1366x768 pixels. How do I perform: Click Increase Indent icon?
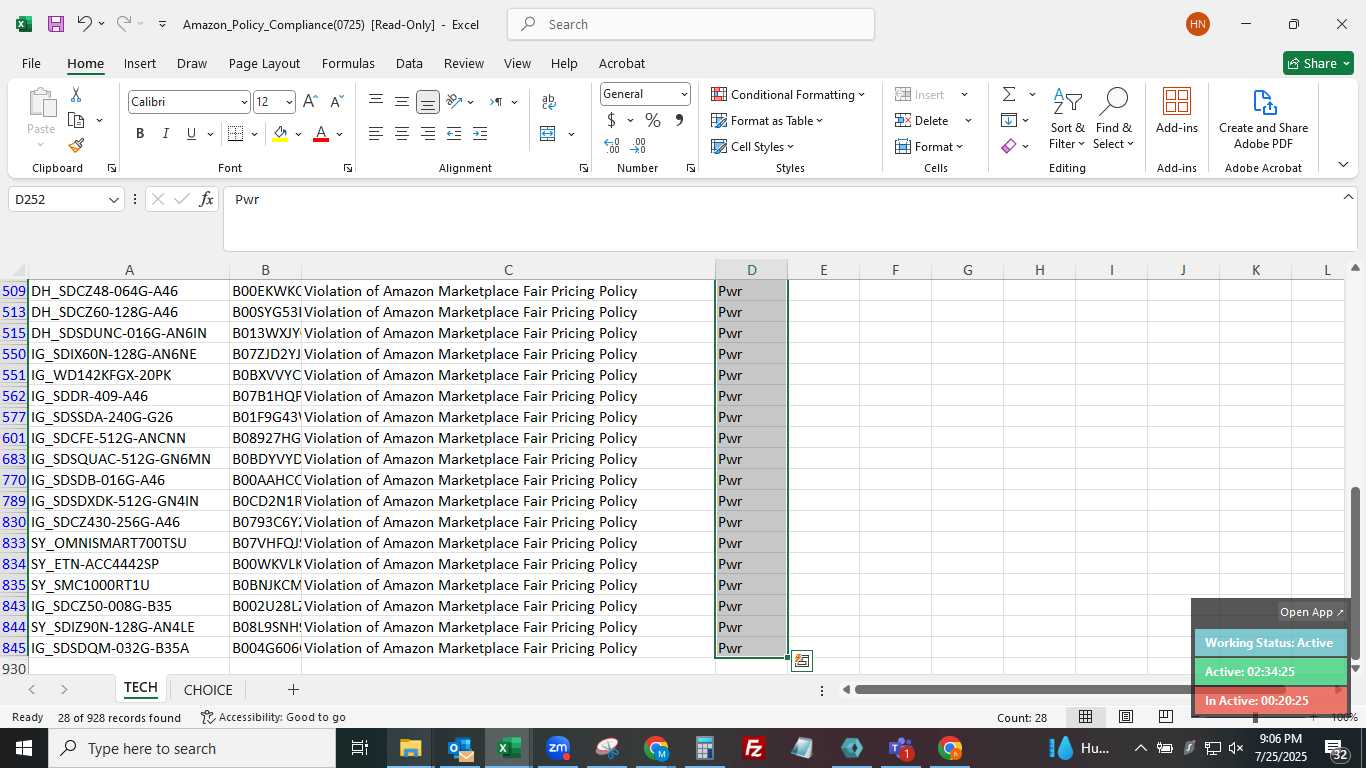[x=480, y=134]
